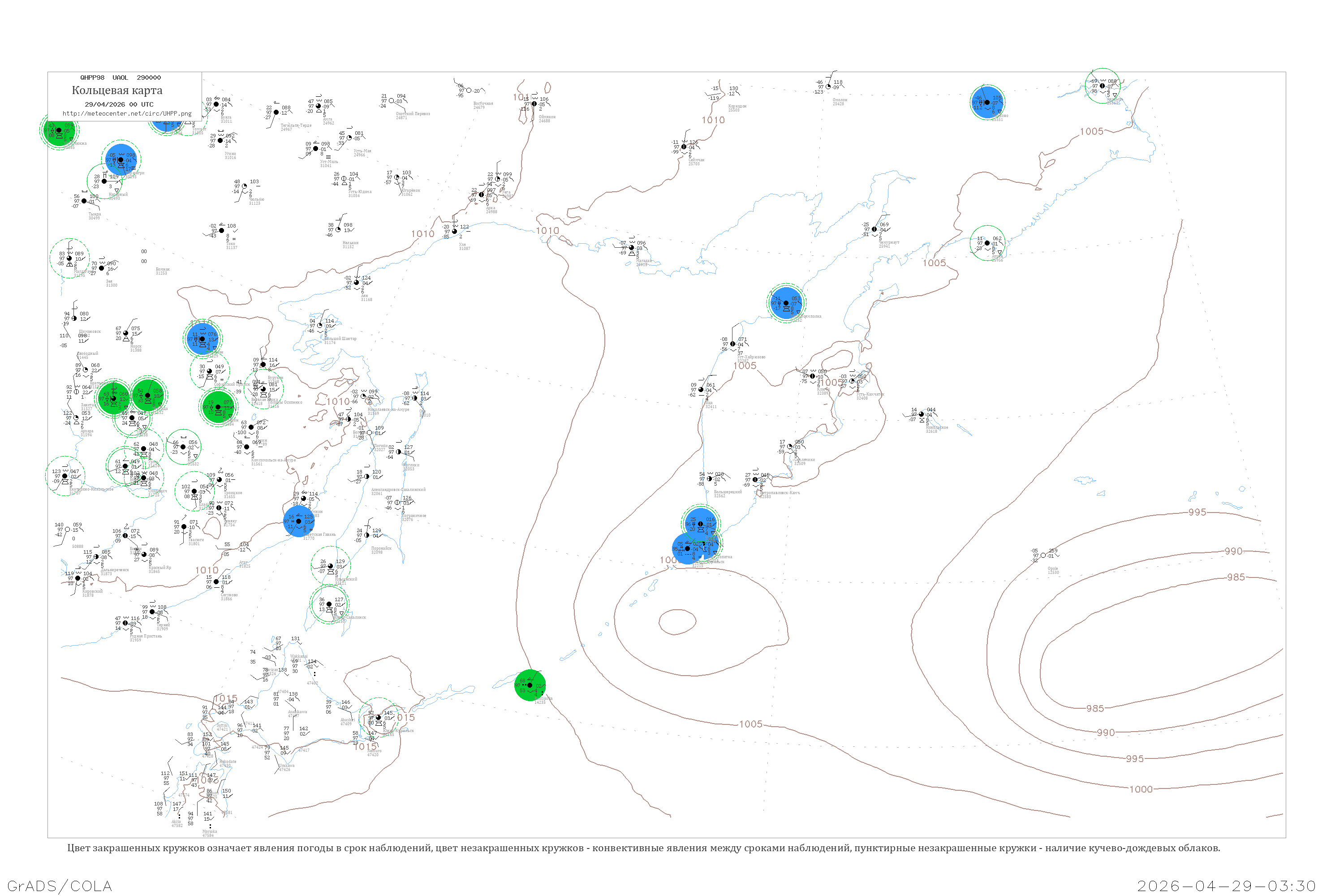The height and width of the screenshot is (896, 1344).
Task: Click the Магадан station plot symbol
Action: click(x=631, y=248)
